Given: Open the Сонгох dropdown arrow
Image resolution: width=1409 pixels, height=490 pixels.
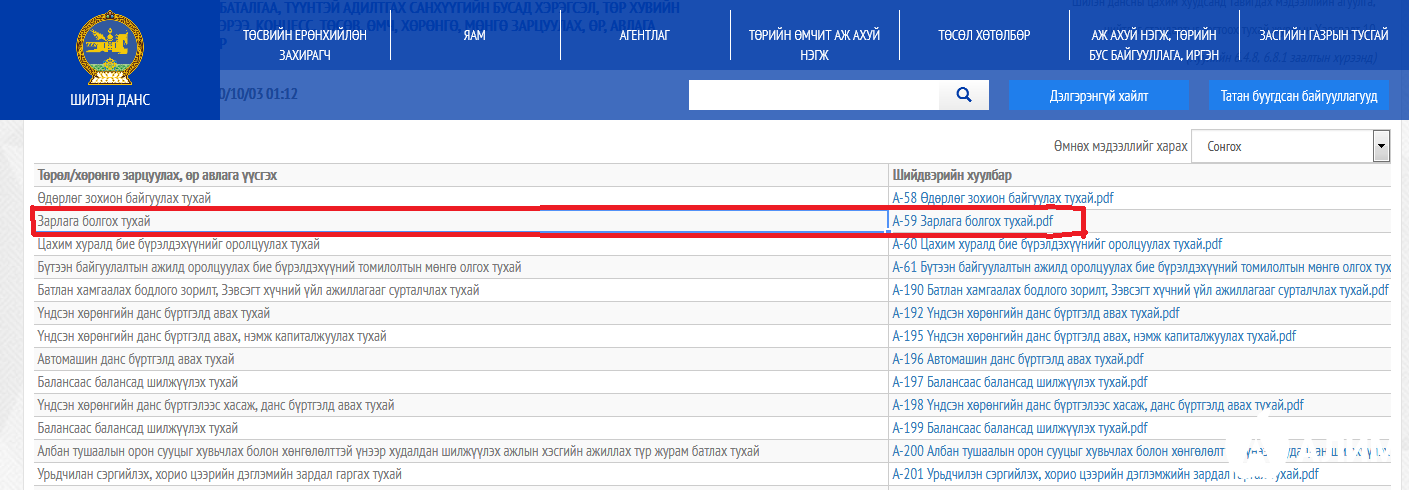Looking at the screenshot, I should 1381,146.
